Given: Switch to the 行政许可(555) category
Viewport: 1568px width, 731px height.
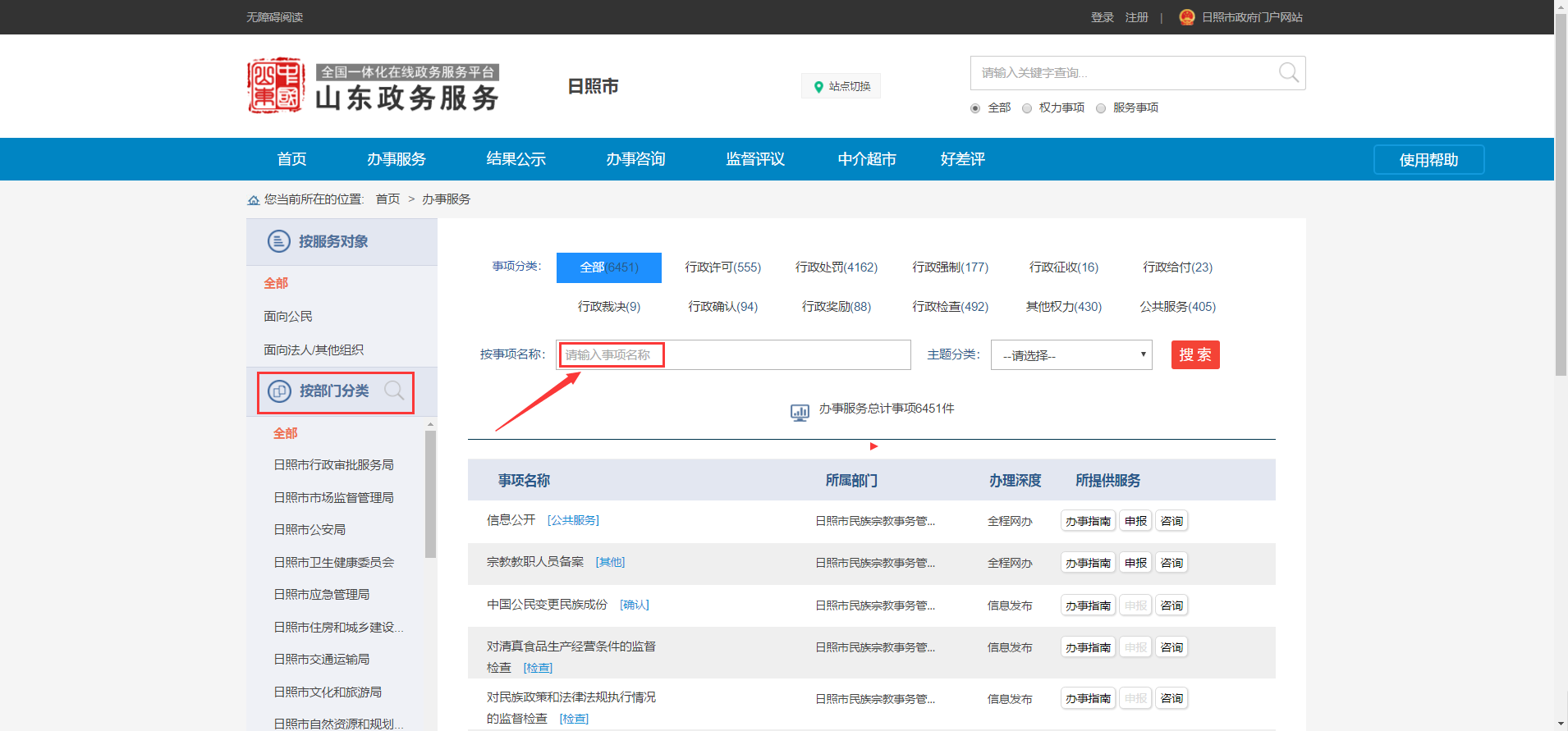Looking at the screenshot, I should click(722, 267).
